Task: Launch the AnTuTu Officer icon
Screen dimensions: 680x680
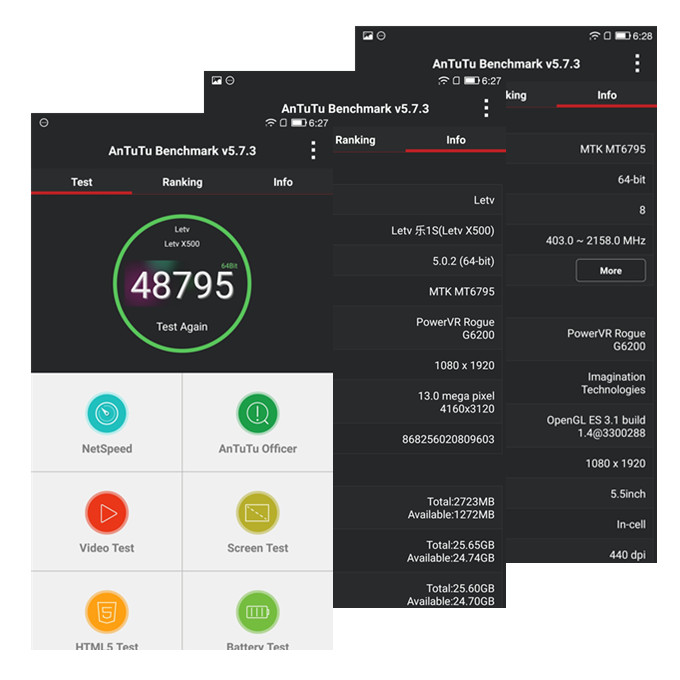Action: coord(258,413)
